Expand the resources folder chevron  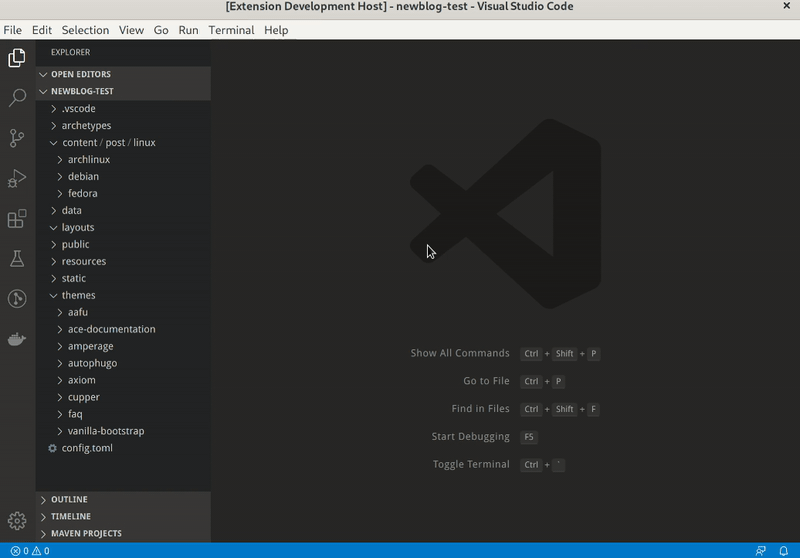tap(54, 261)
